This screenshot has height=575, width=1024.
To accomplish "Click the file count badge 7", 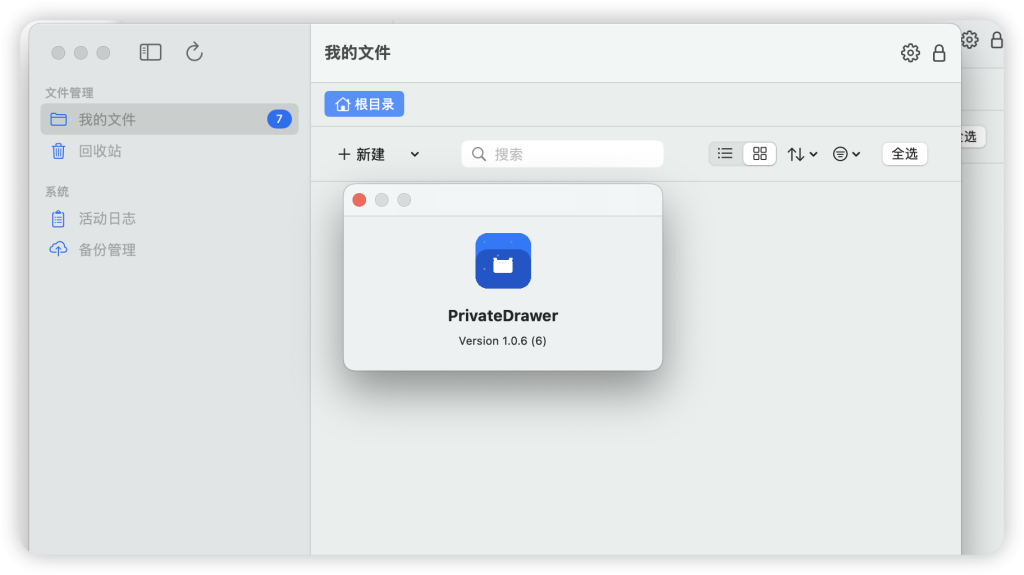I will click(279, 119).
